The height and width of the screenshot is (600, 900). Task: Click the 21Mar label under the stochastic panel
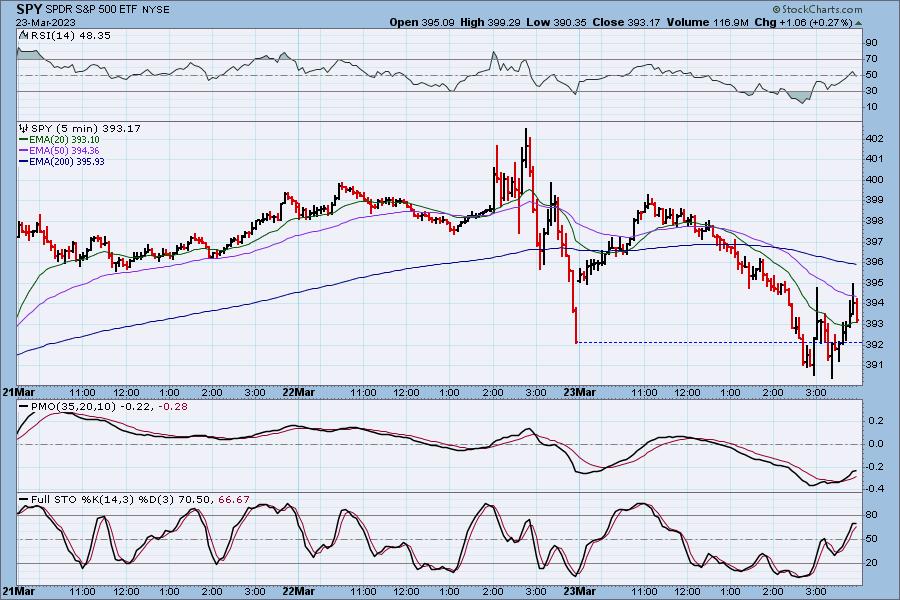tap(18, 591)
